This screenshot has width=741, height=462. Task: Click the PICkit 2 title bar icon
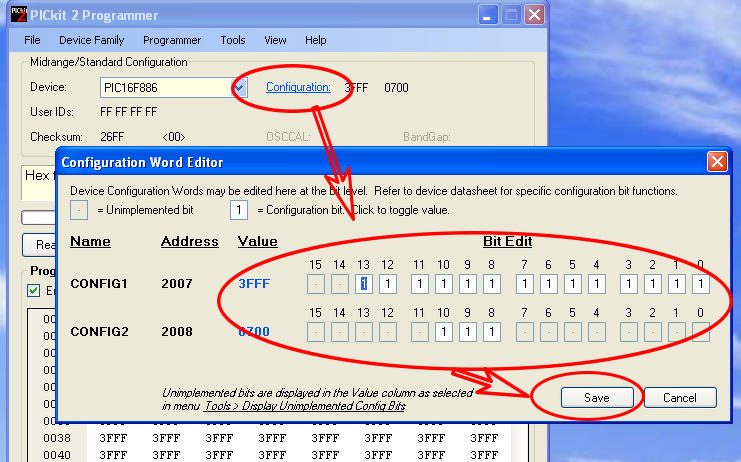(19, 15)
